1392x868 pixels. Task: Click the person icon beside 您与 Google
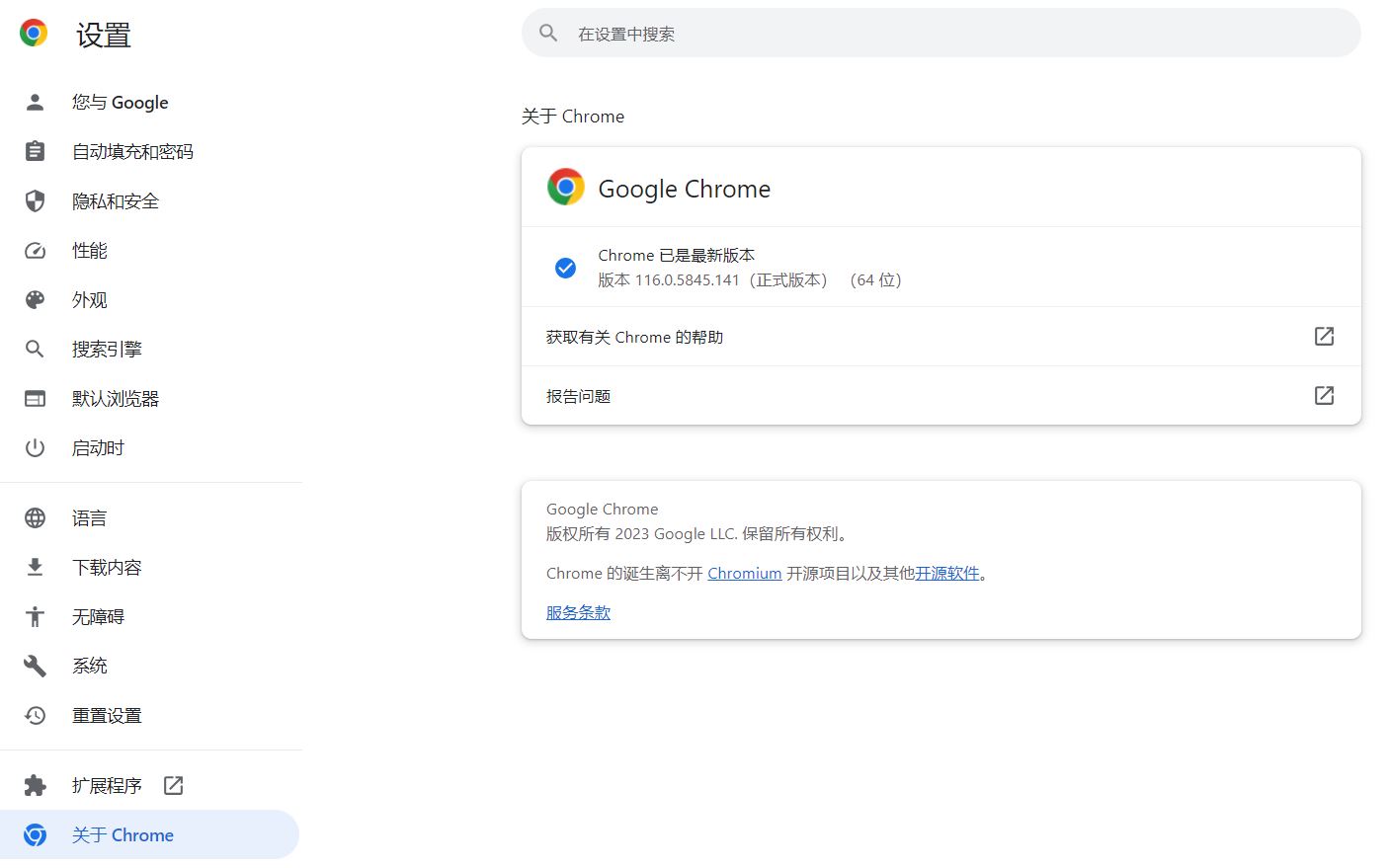pos(35,102)
